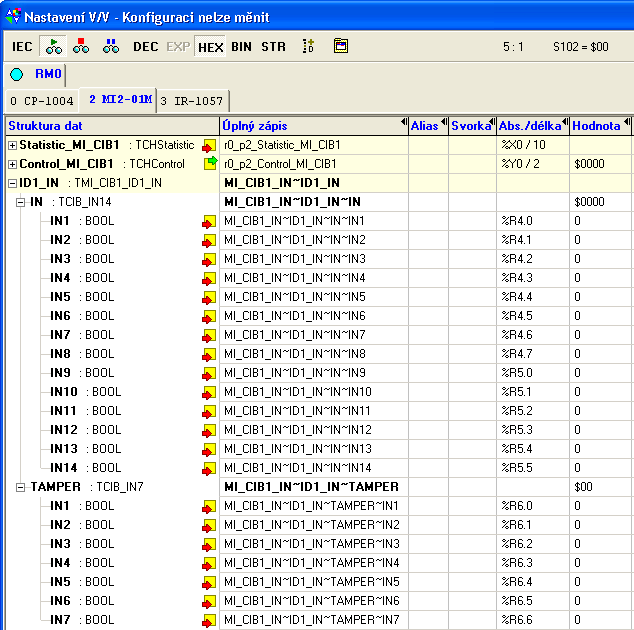Click the yellow window panel icon

click(341, 45)
